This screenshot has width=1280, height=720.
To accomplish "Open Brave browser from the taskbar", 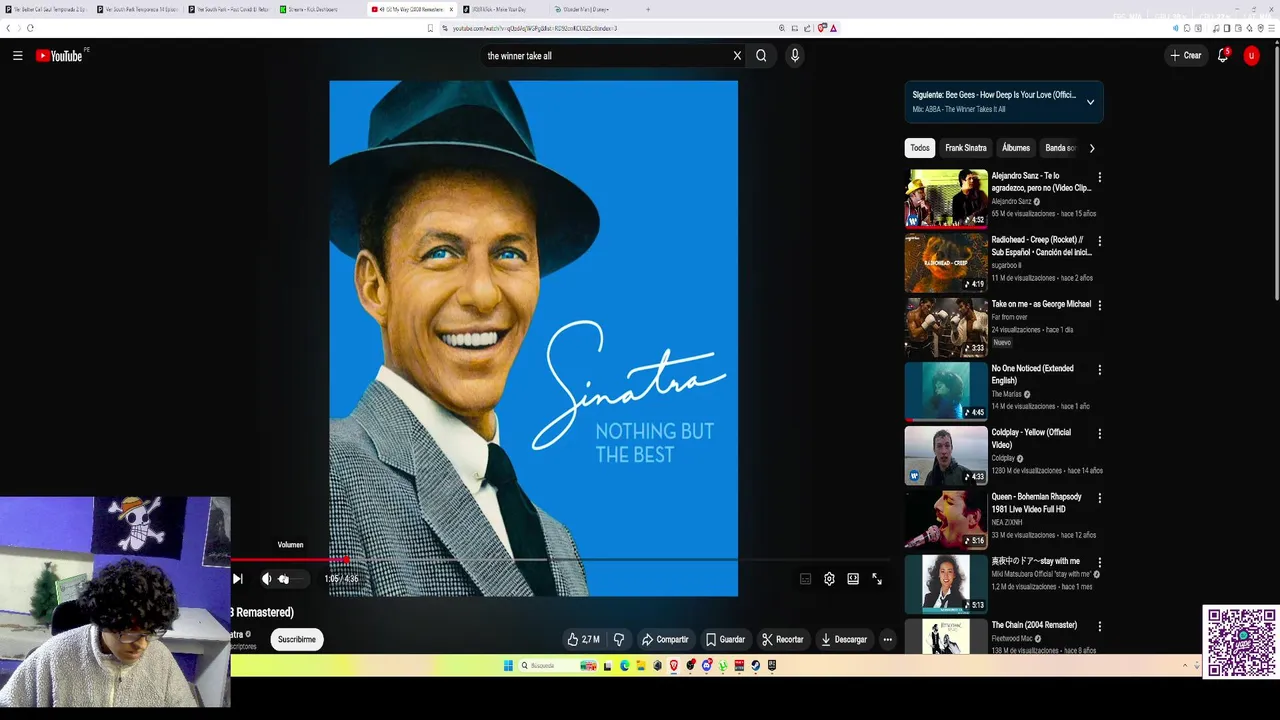I will 673,665.
